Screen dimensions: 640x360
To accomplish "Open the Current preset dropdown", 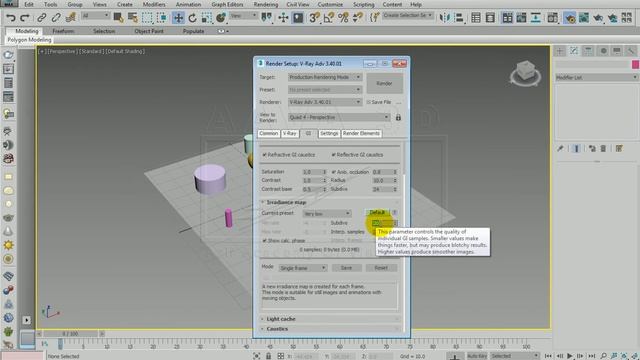I will [x=327, y=213].
